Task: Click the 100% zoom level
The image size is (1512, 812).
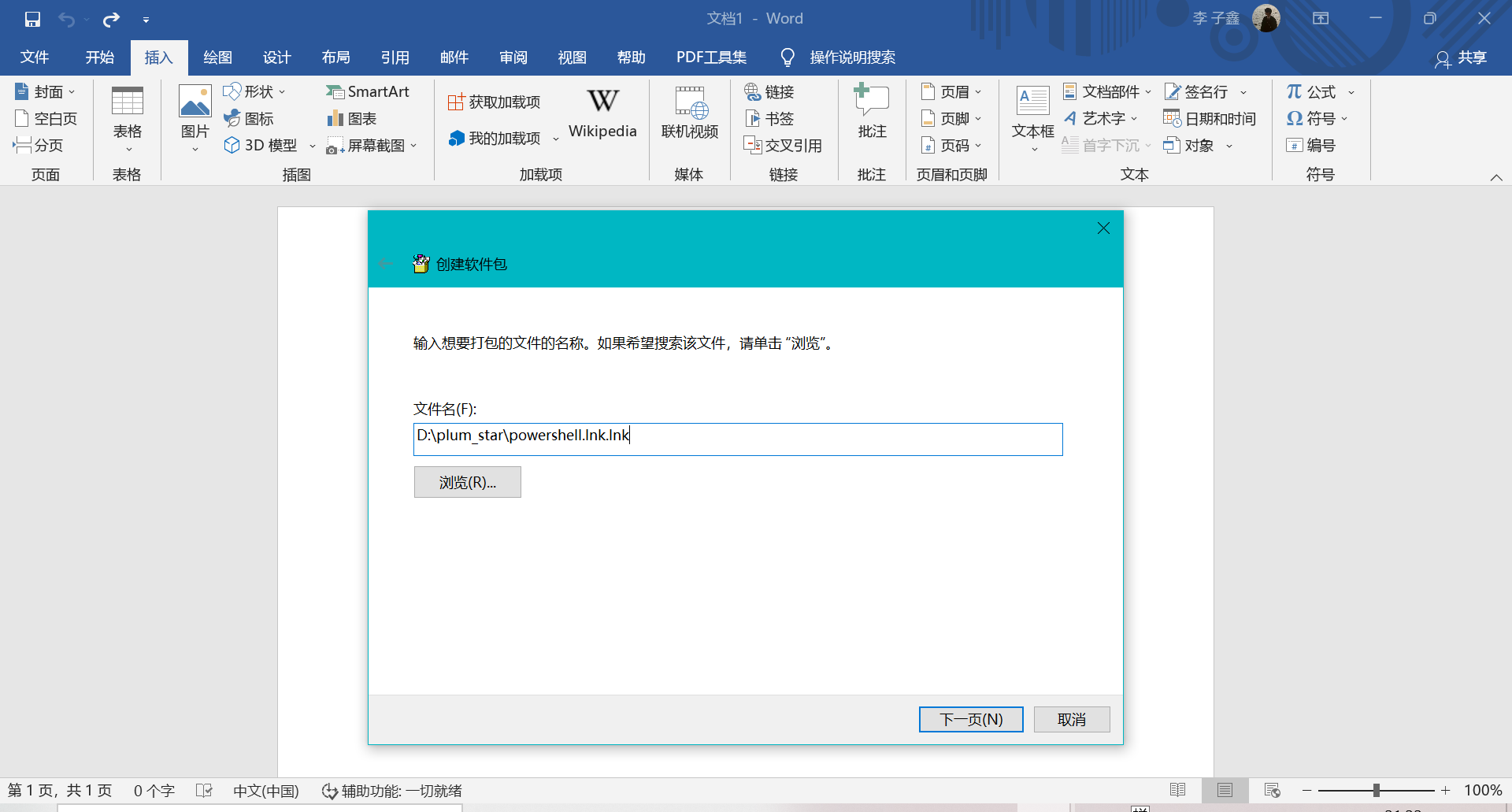Action: coord(1483,790)
